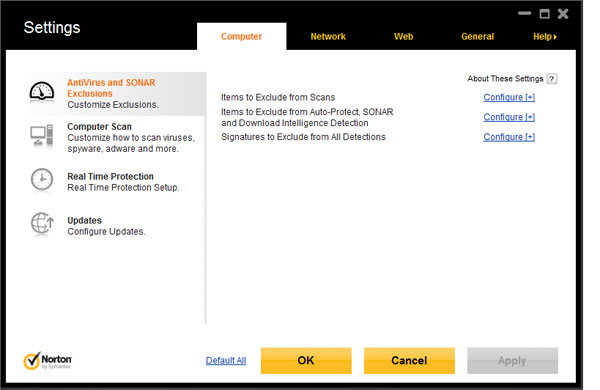This screenshot has height=390, width=600.
Task: Click the Apply button
Action: point(512,361)
